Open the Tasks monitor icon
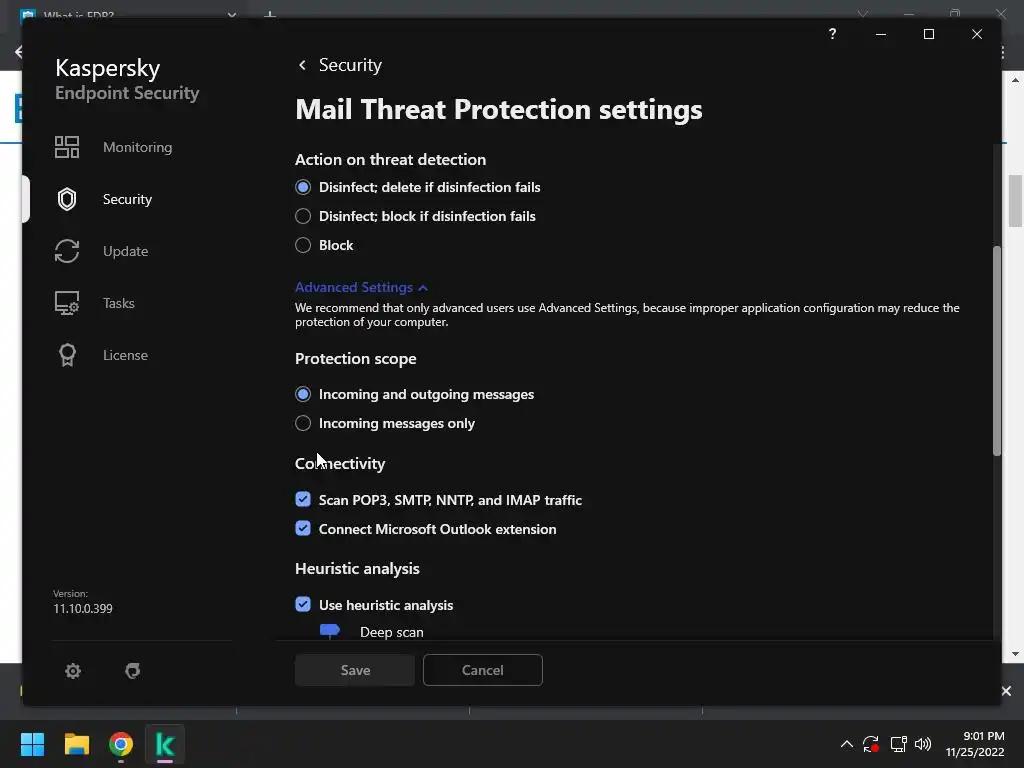Image resolution: width=1024 pixels, height=768 pixels. tap(67, 303)
